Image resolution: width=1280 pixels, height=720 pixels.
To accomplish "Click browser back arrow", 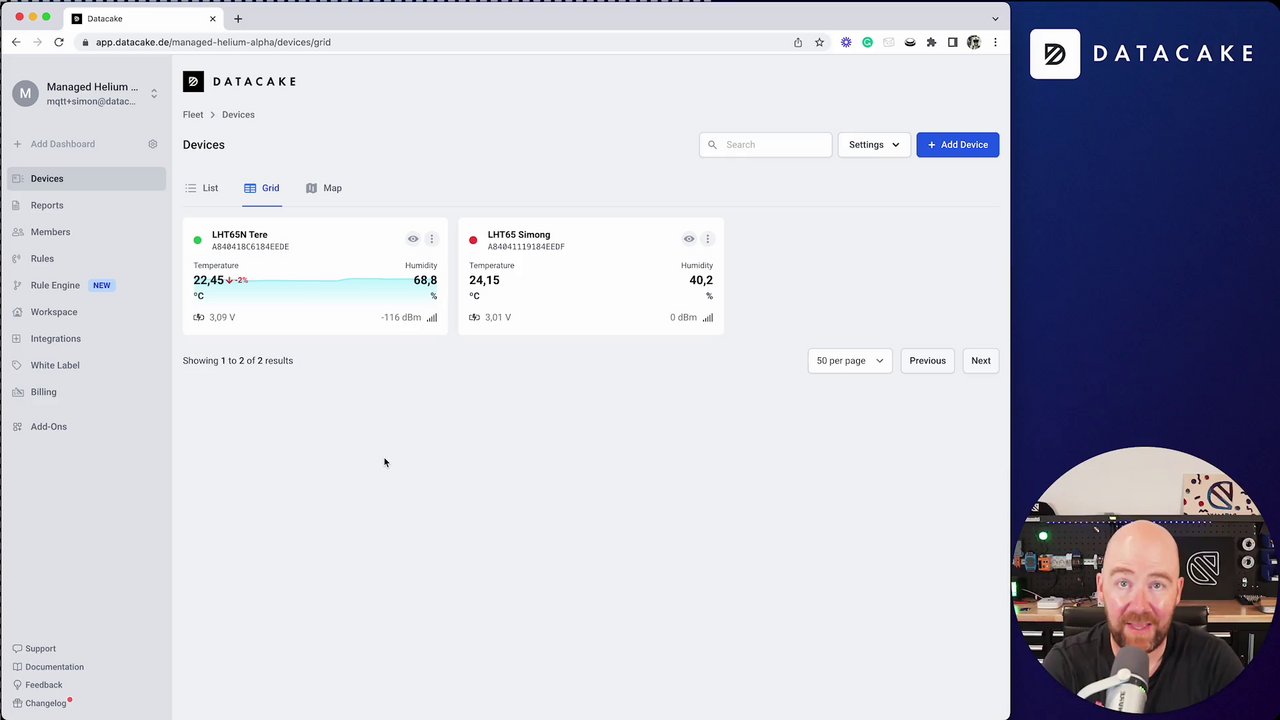I will pyautogui.click(x=16, y=42).
